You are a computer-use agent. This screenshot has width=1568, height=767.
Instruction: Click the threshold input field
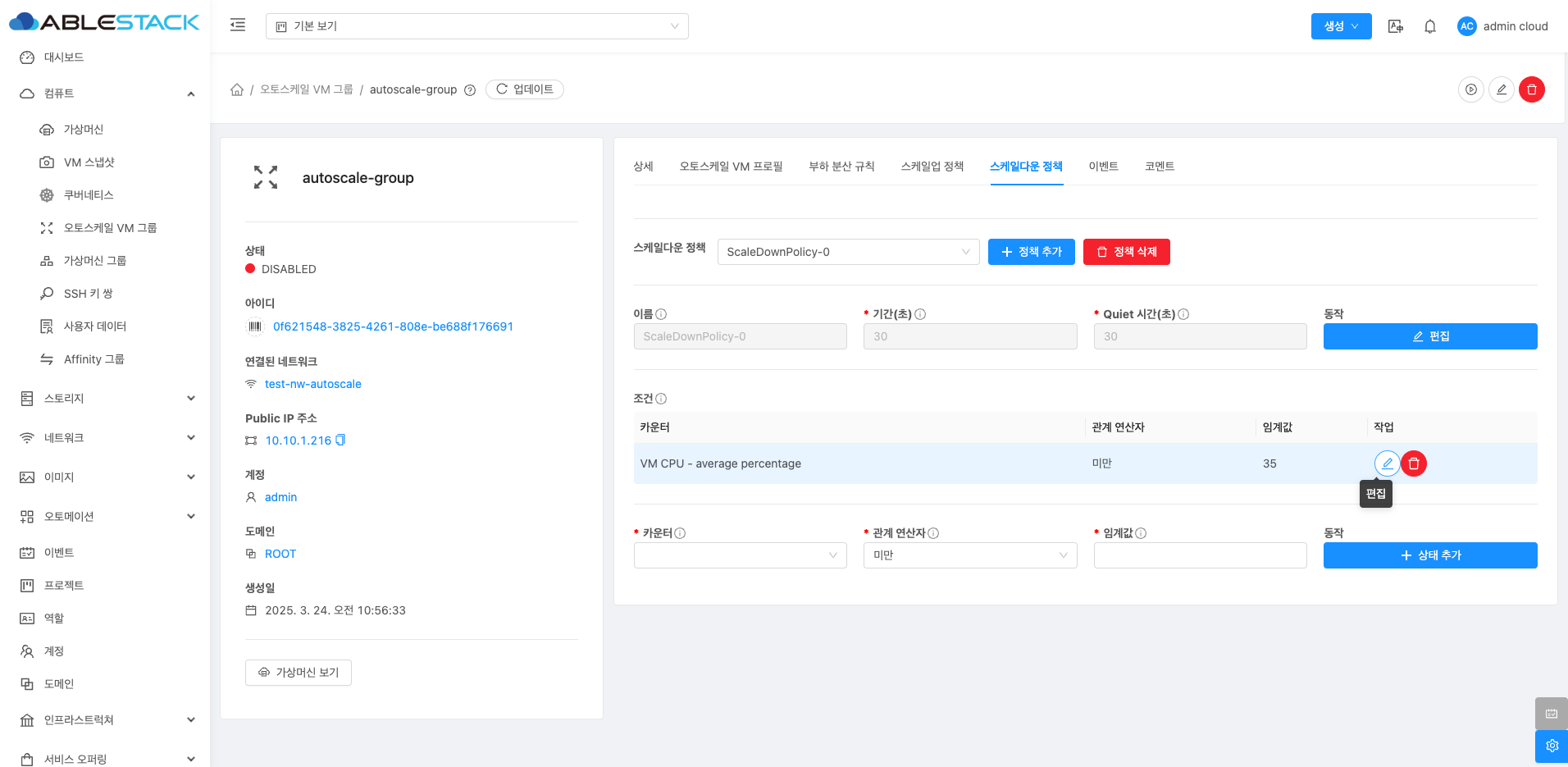(1200, 555)
